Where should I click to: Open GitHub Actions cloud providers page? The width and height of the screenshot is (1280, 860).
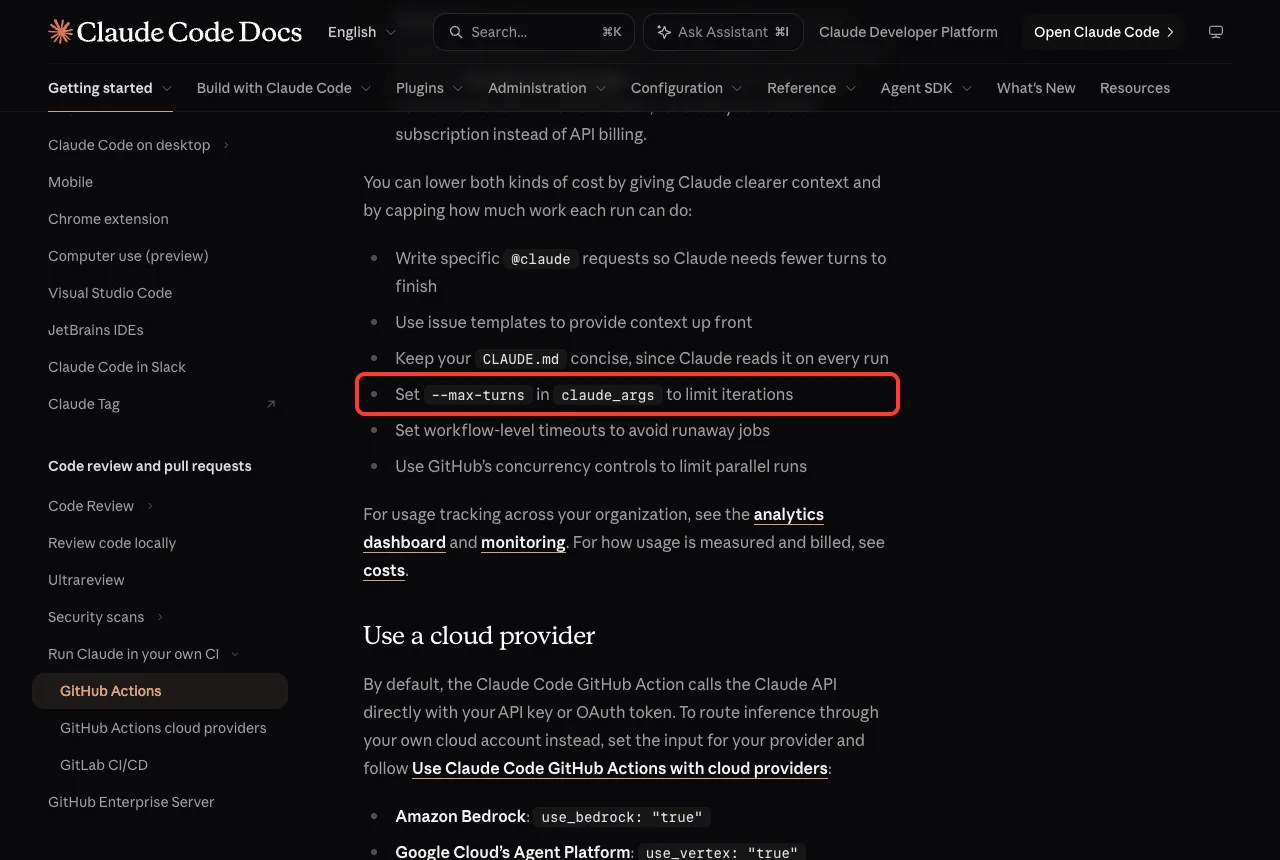[163, 728]
